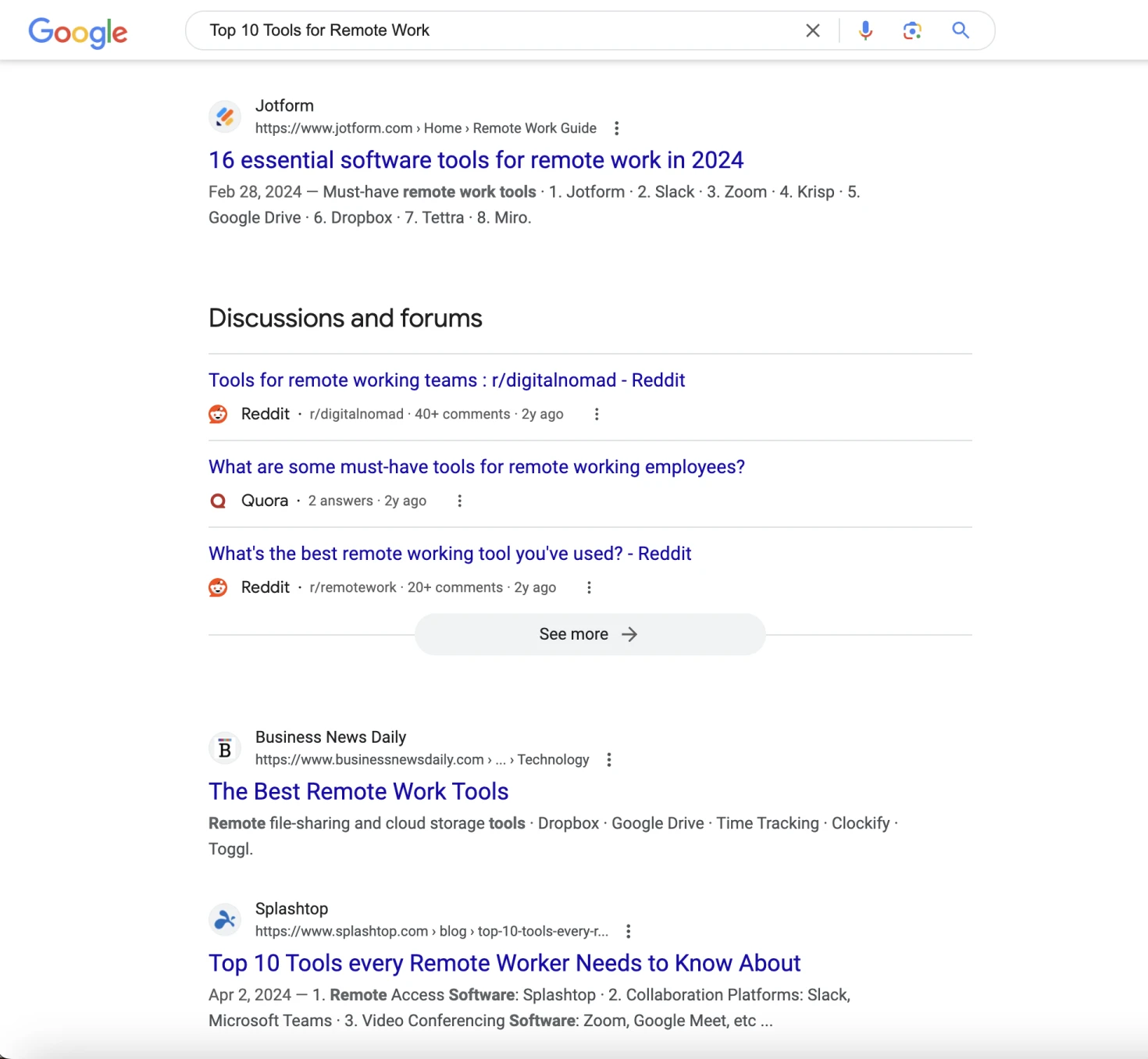The width and height of the screenshot is (1148, 1059).
Task: Click the 'Reddit' source label for r/digitalnomad
Action: [265, 414]
